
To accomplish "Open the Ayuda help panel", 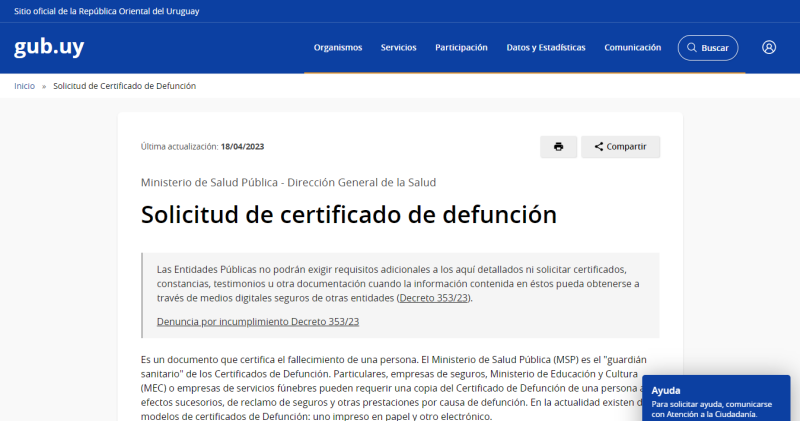I will 716,397.
